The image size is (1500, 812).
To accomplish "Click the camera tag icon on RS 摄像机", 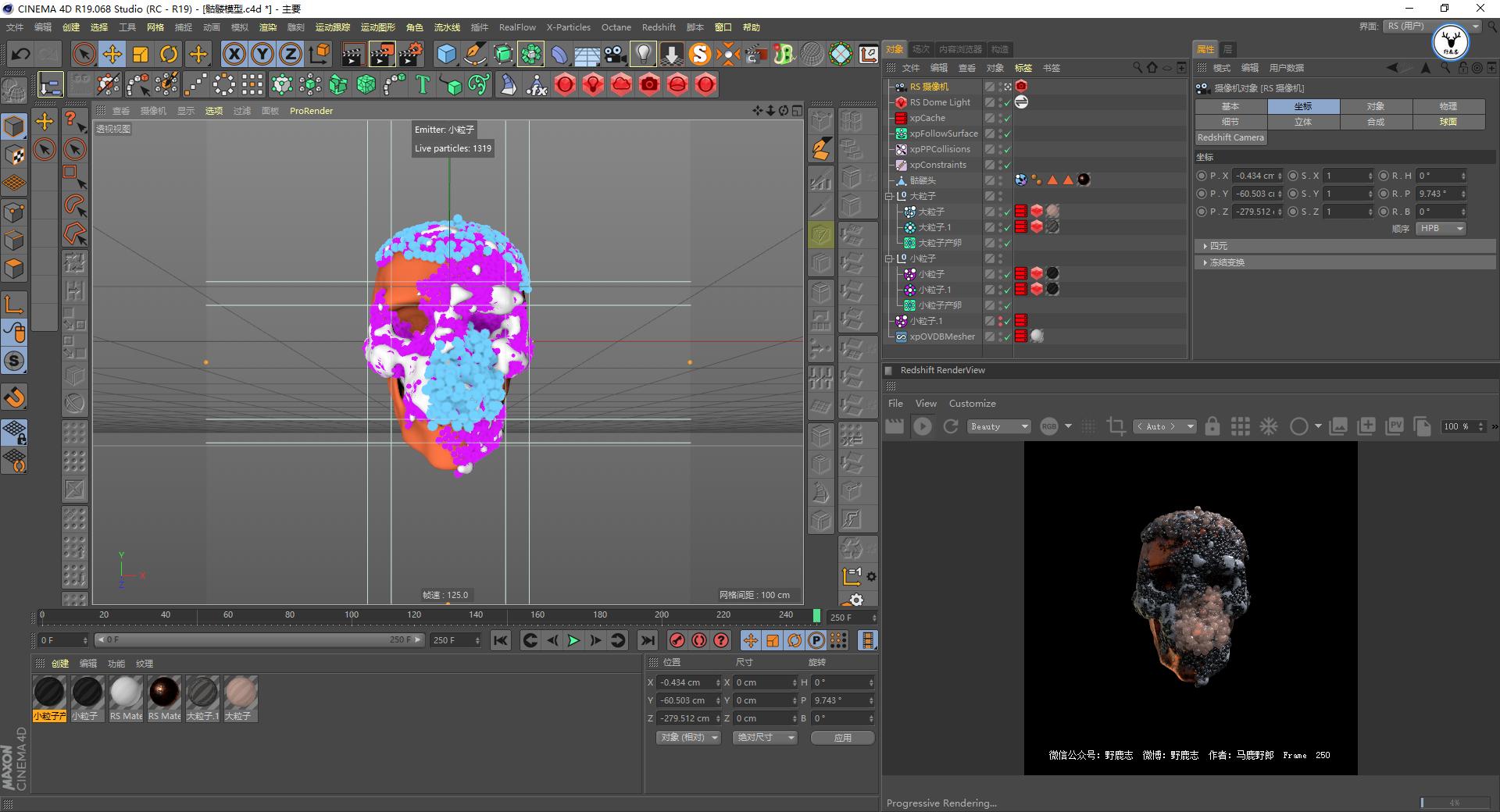I will [x=1020, y=86].
